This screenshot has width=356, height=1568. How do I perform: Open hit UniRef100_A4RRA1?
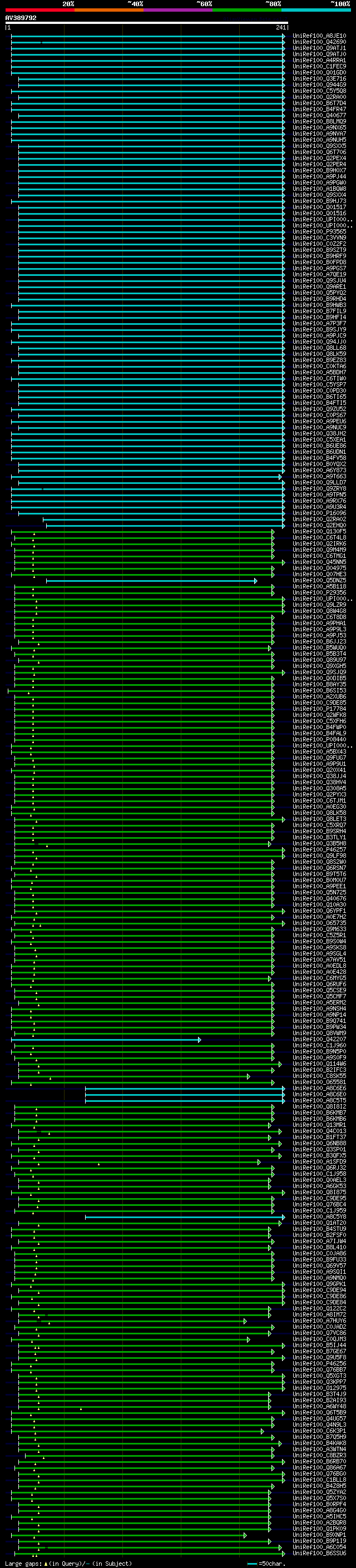point(319,60)
